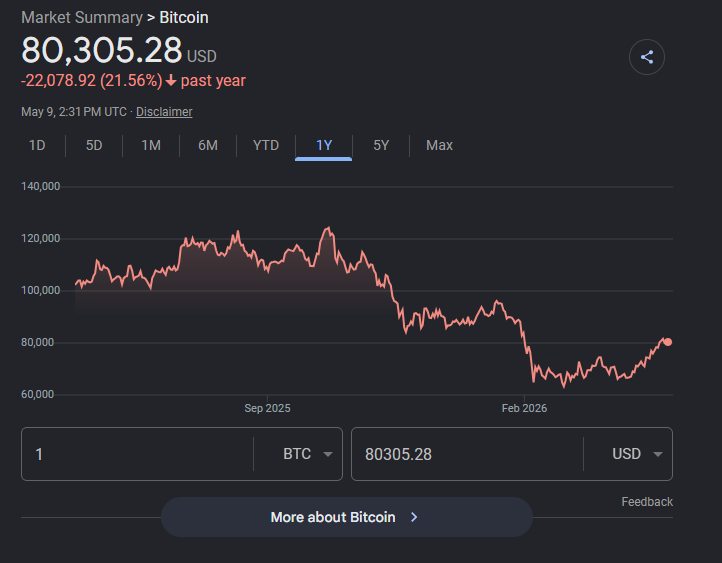Send Feedback via the Feedback link

(647, 502)
